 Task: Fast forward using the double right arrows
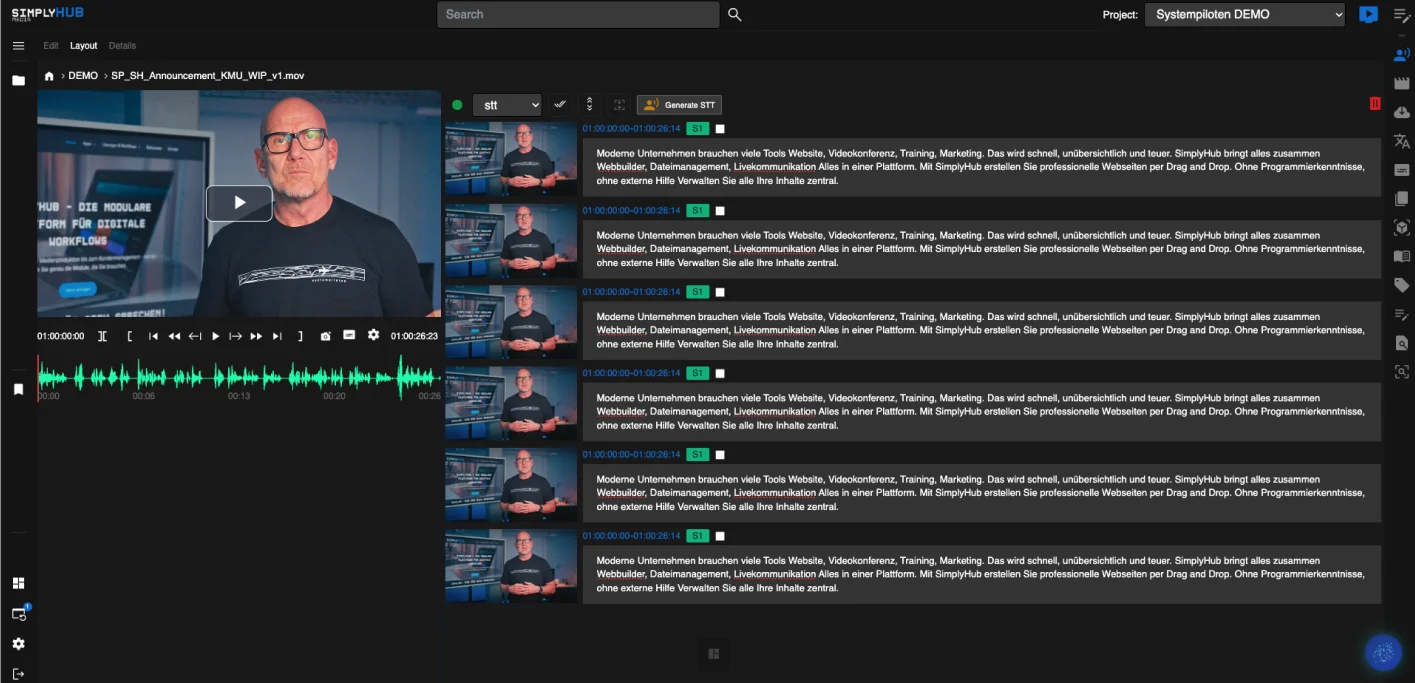(256, 336)
